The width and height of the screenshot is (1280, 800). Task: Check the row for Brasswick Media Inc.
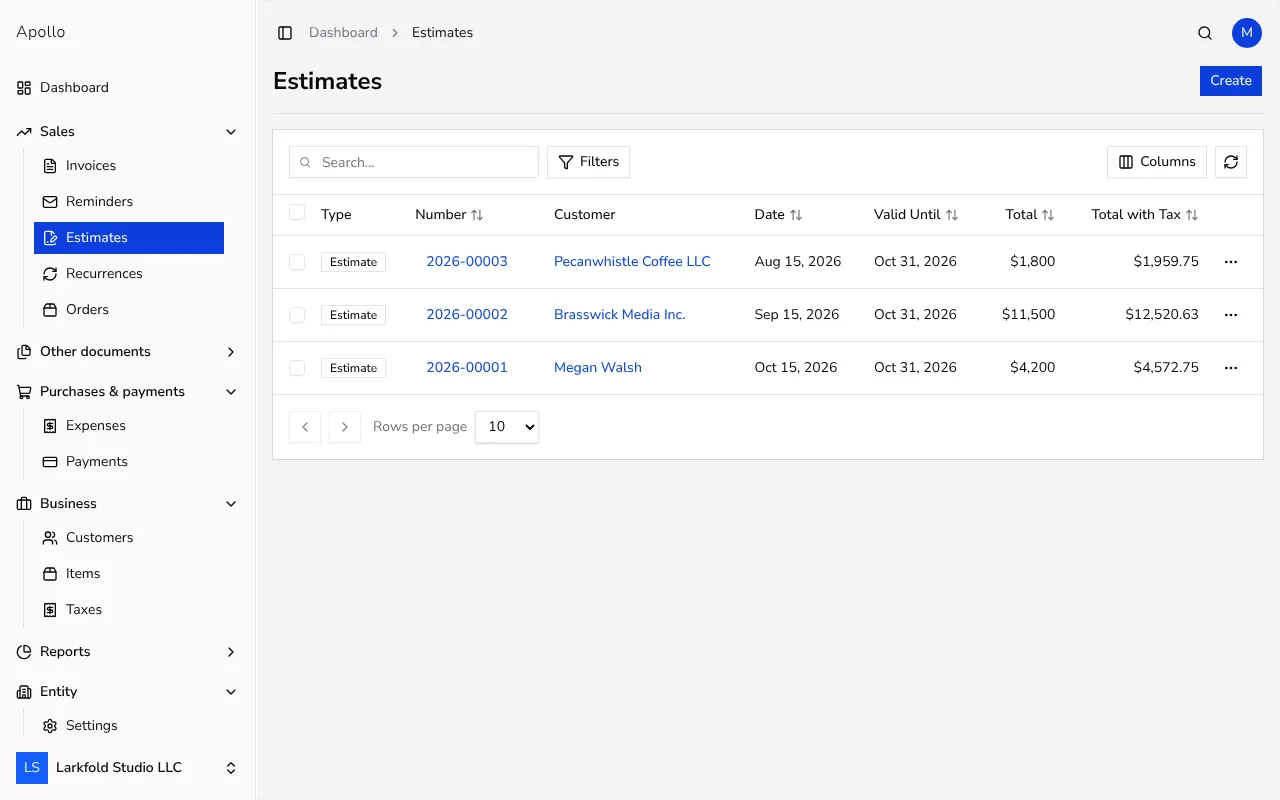pos(297,315)
